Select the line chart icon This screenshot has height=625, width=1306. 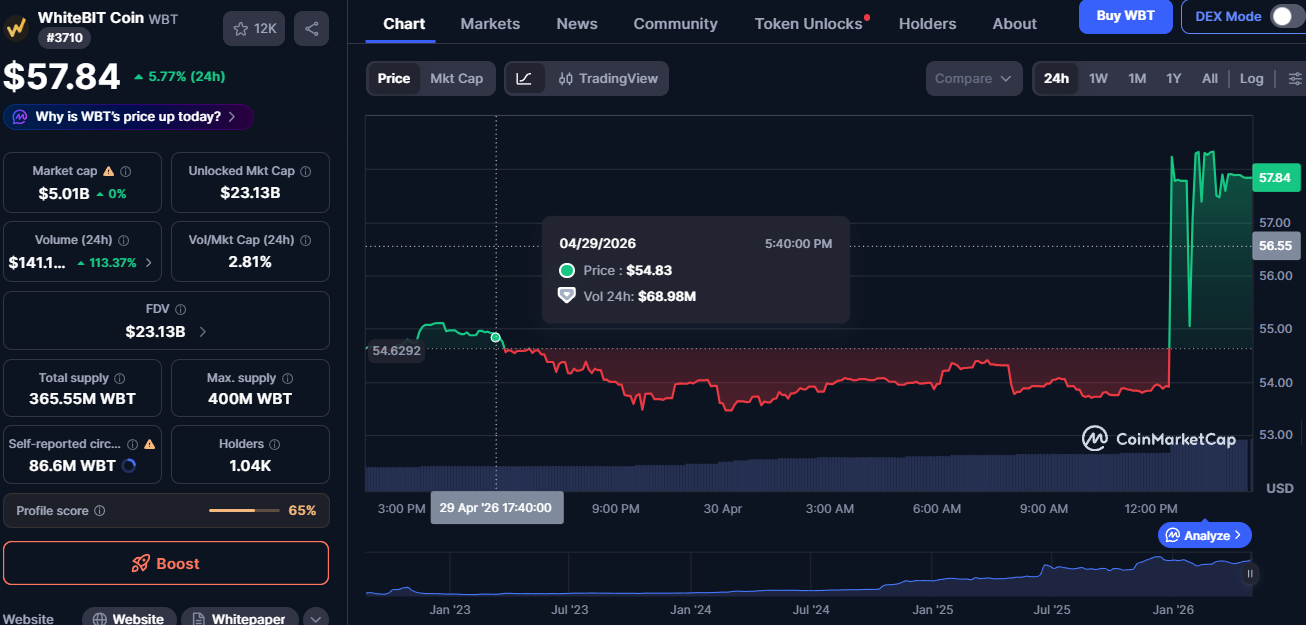tap(524, 79)
